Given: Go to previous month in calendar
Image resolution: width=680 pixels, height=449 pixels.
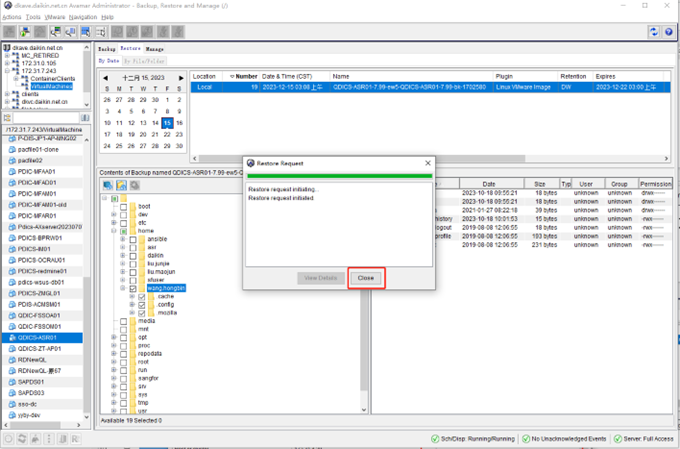Looking at the screenshot, I should click(105, 76).
